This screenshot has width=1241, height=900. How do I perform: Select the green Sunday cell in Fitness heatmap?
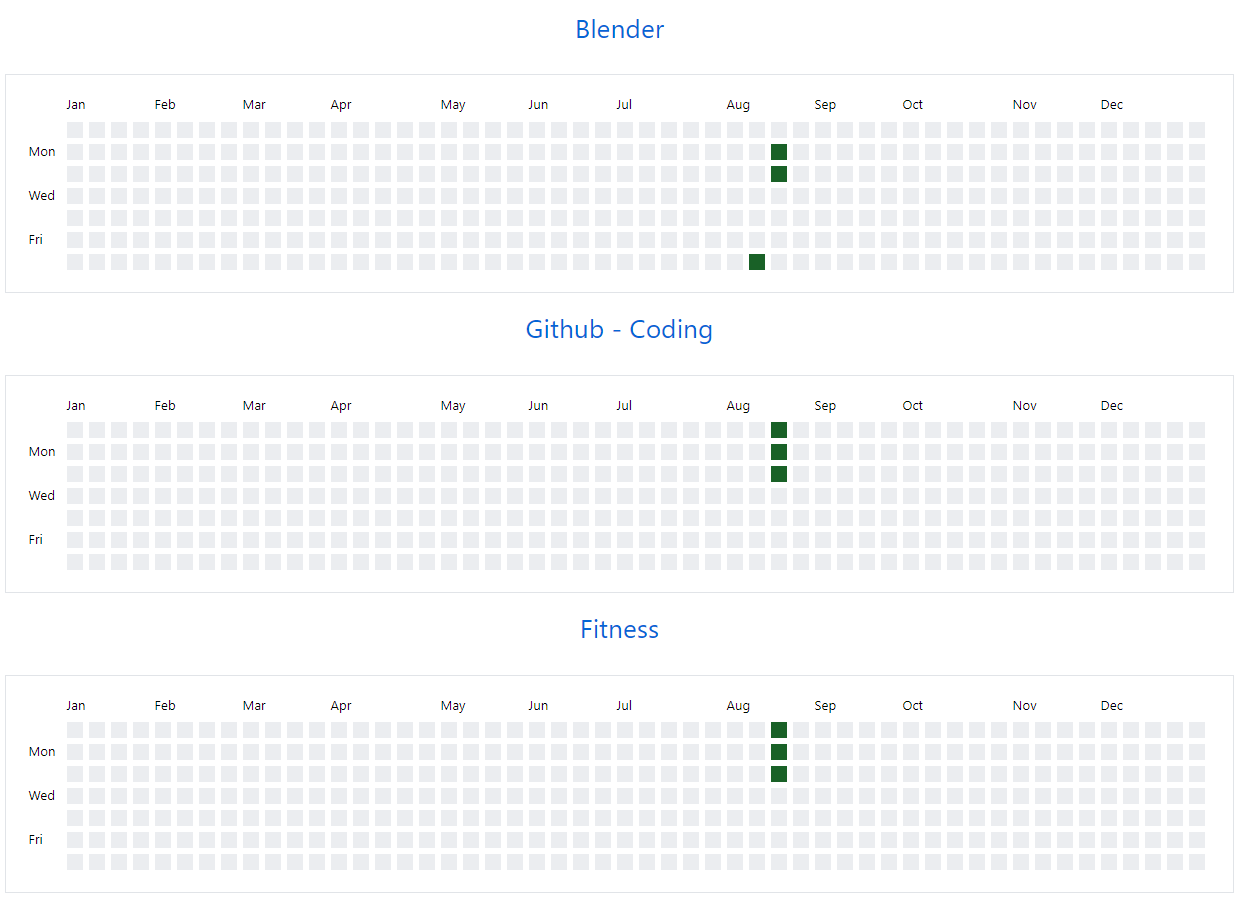[779, 730]
